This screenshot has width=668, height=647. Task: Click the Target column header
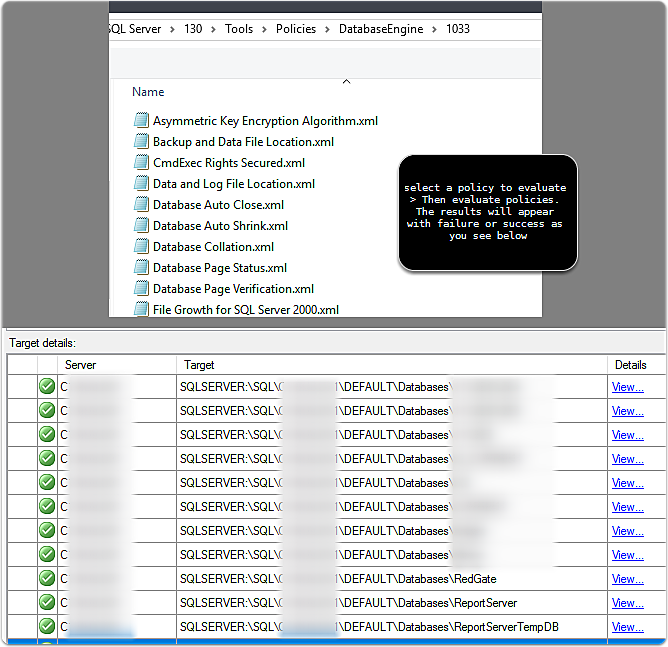point(199,365)
